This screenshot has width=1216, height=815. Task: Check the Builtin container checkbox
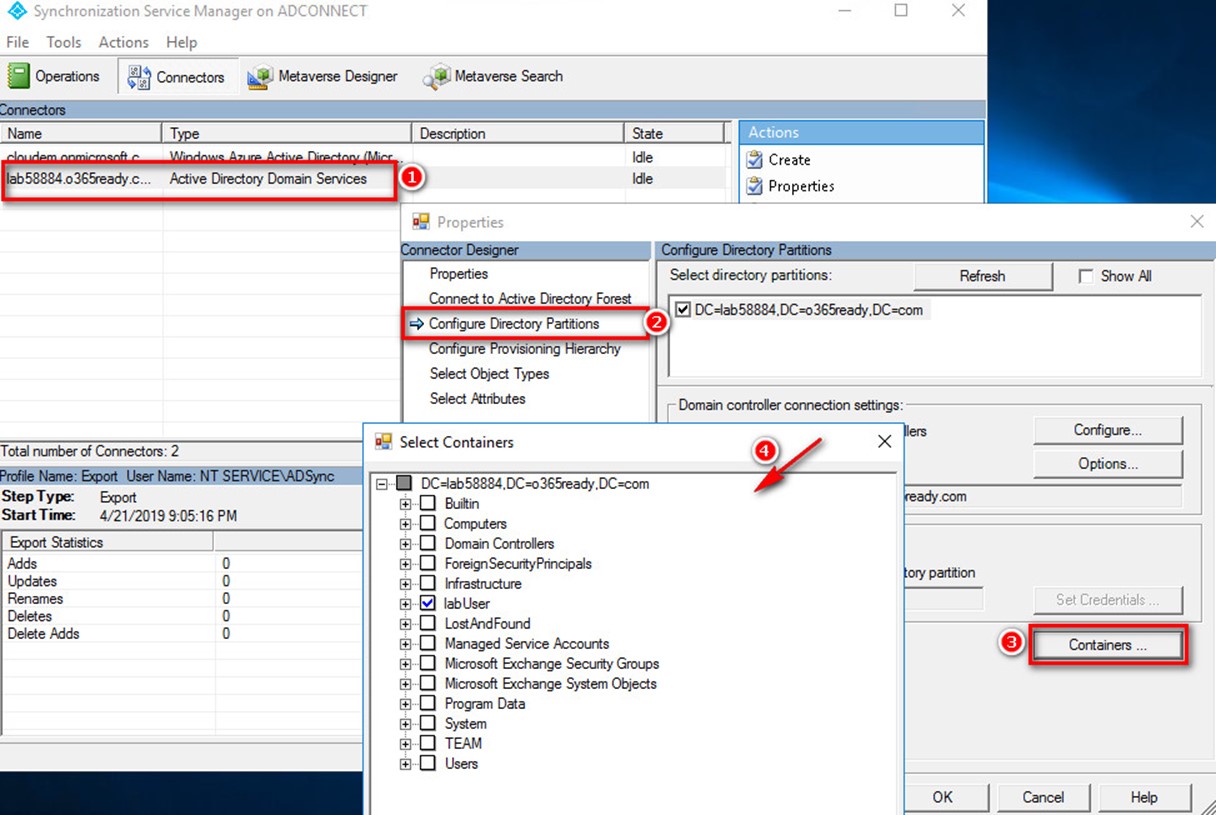click(x=427, y=504)
